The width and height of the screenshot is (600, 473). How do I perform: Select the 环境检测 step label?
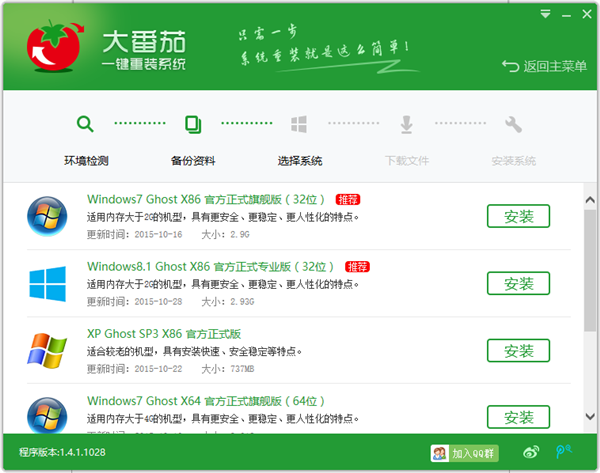(86, 161)
